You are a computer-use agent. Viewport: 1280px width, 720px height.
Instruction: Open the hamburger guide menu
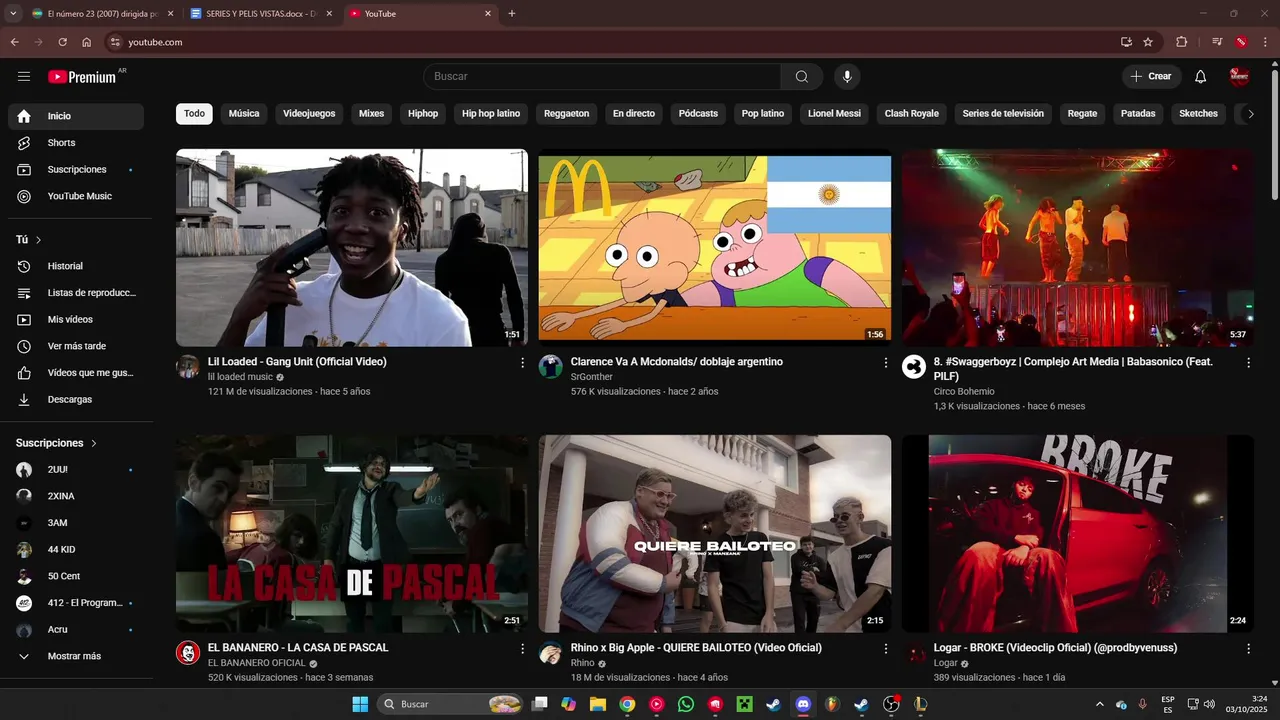click(x=24, y=76)
